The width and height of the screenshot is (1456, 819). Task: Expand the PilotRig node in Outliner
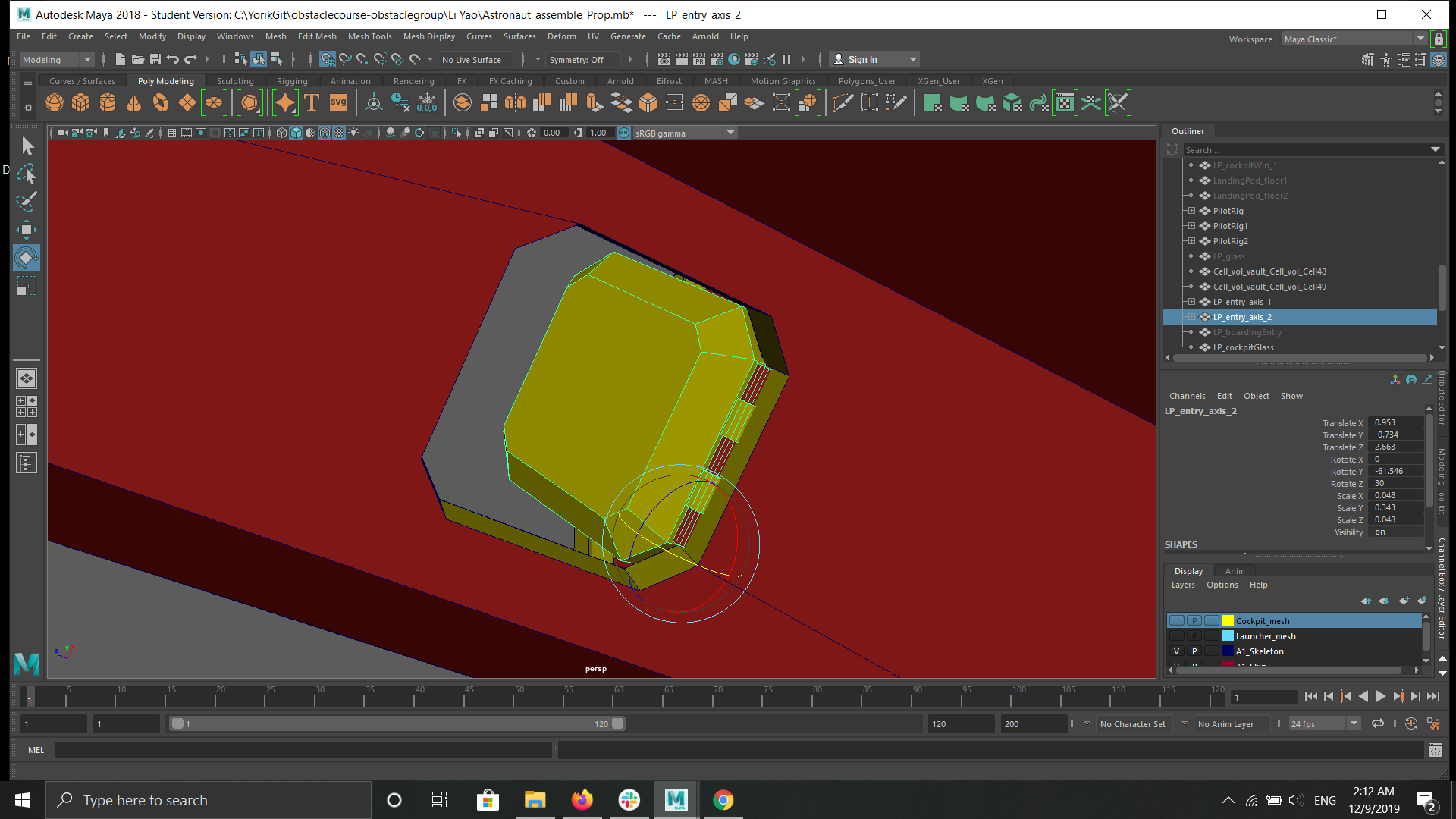coord(1191,211)
